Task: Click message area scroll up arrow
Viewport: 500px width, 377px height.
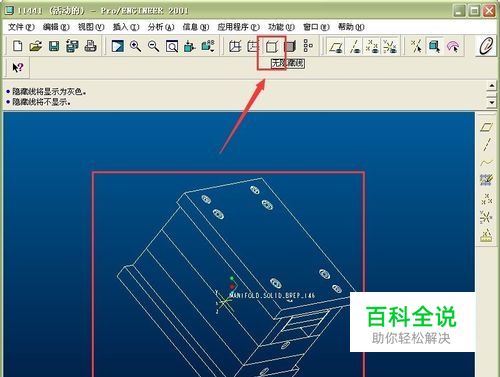Action: 492,86
